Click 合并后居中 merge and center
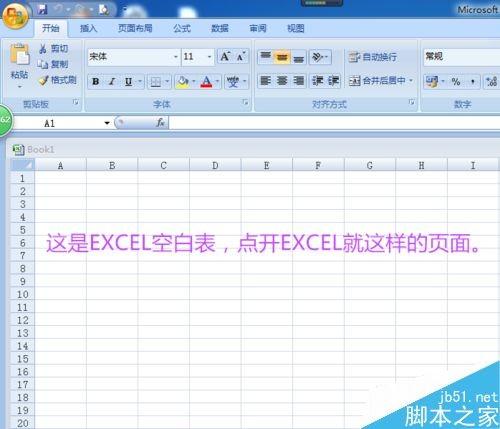Viewport: 500px width, 429px height. [377, 81]
